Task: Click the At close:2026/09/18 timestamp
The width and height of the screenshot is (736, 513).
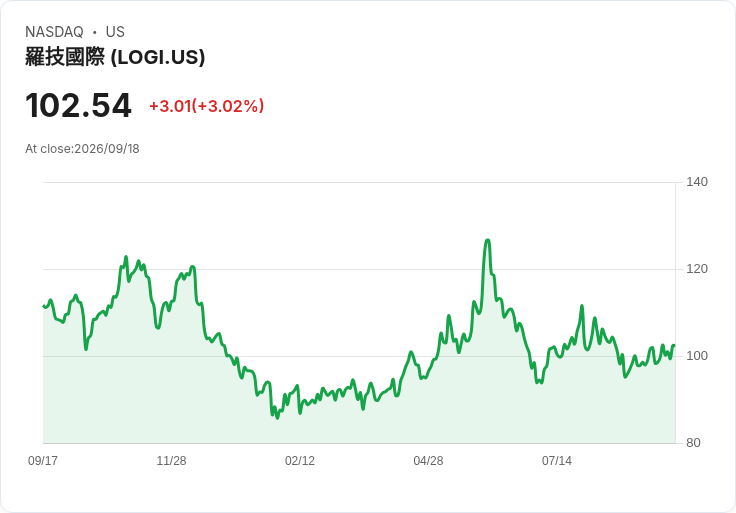Action: click(82, 149)
